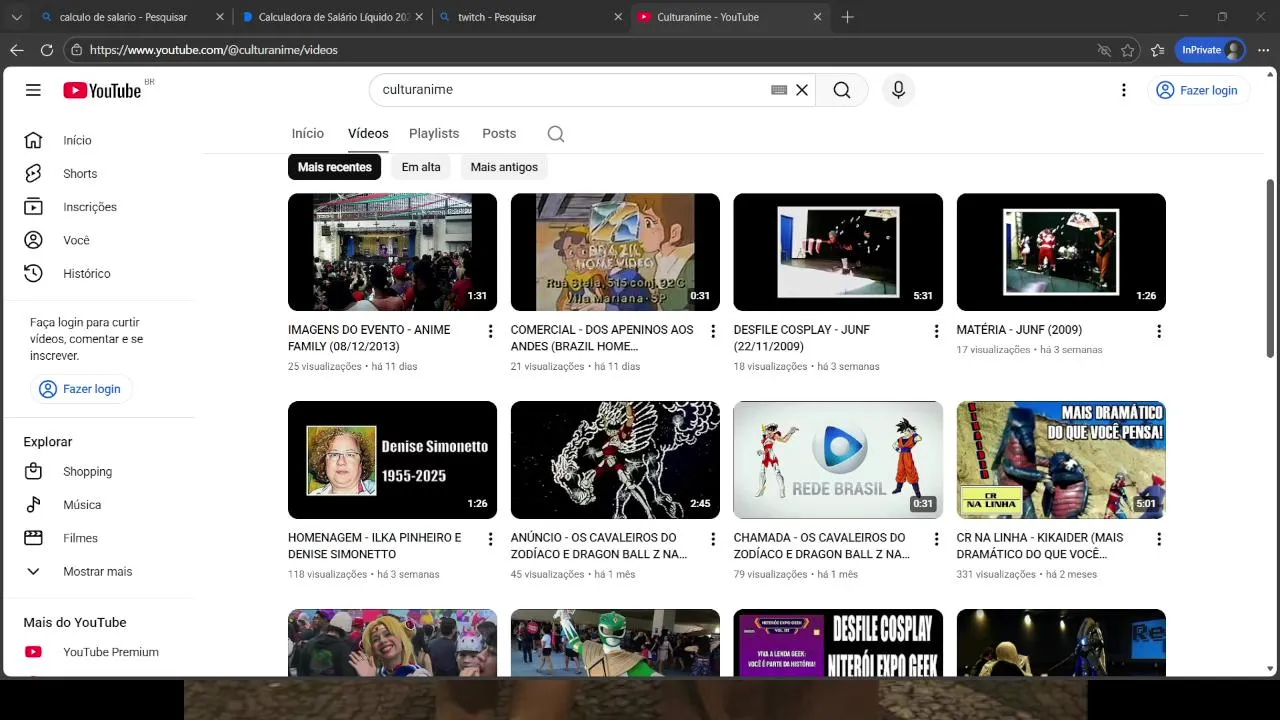The width and height of the screenshot is (1280, 720).
Task: Open options menu for MATÉRIA JUNF video
Action: coord(1159,331)
